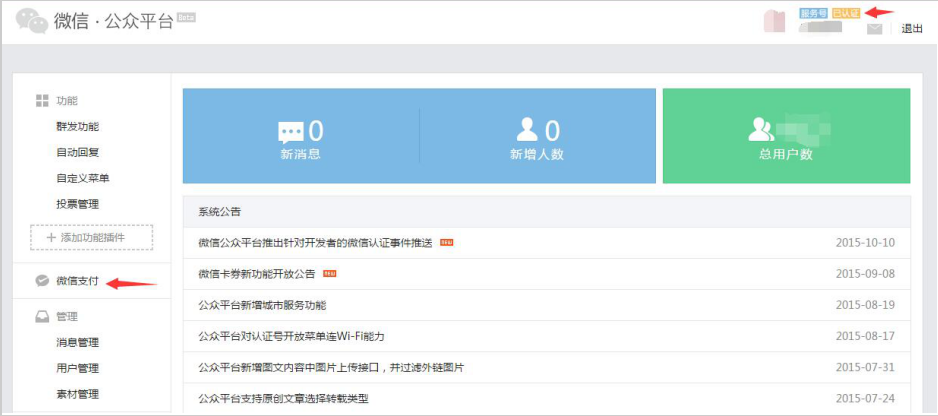Viewport: 938px width, 416px height.
Task: Click the 添加功能插件 button
Action: (x=92, y=237)
